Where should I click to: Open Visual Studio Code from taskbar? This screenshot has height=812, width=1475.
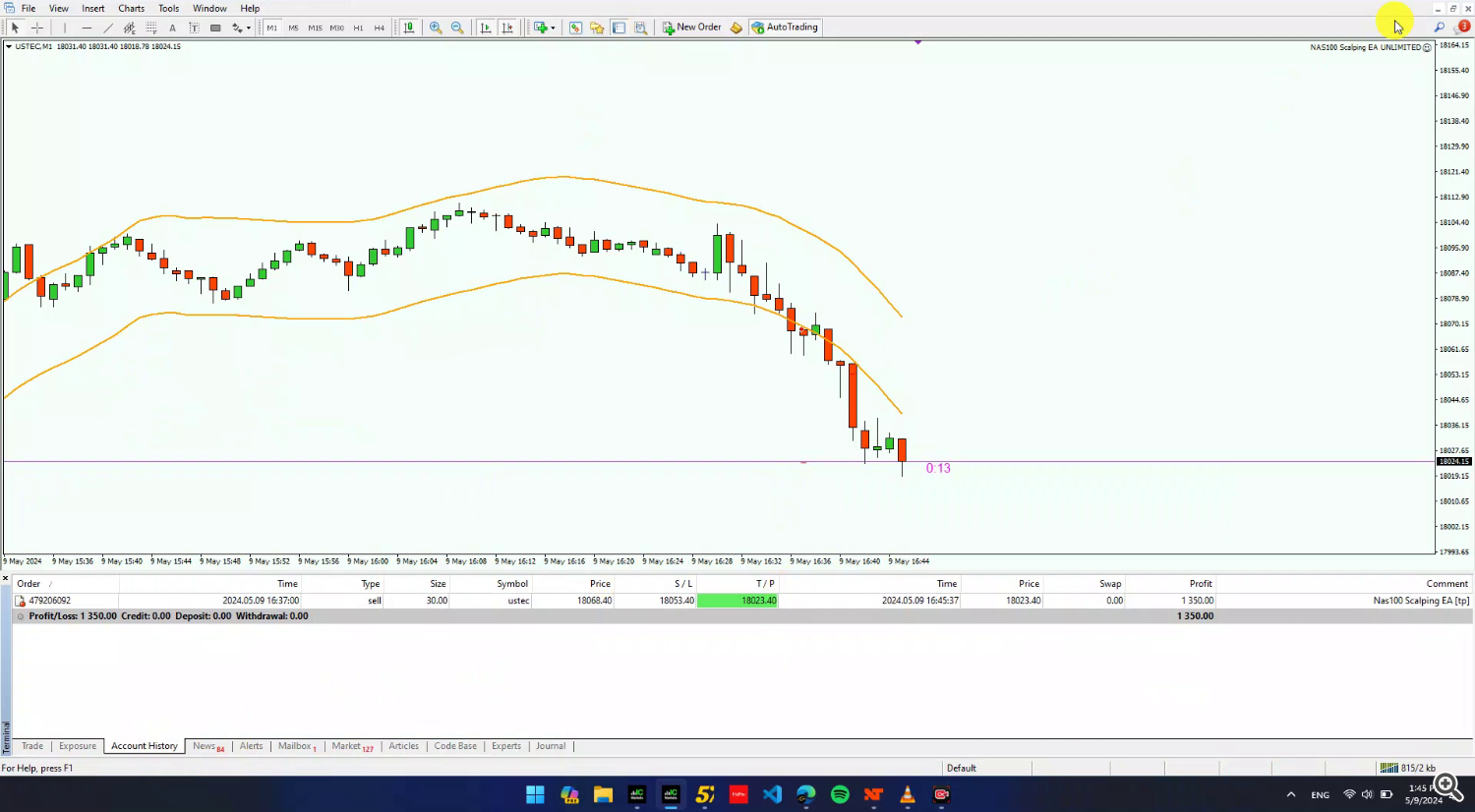point(772,794)
